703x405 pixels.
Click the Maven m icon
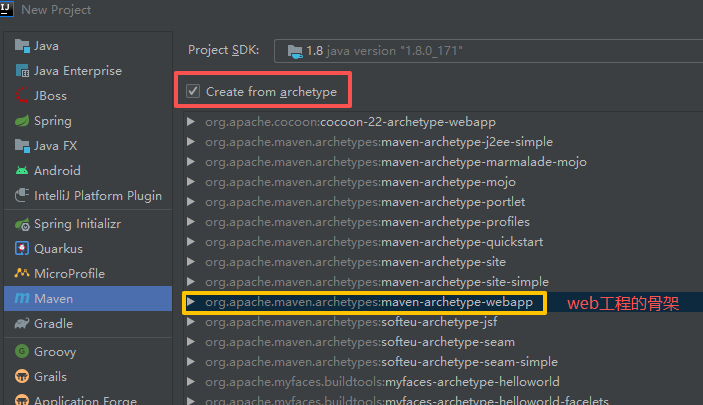[22, 298]
